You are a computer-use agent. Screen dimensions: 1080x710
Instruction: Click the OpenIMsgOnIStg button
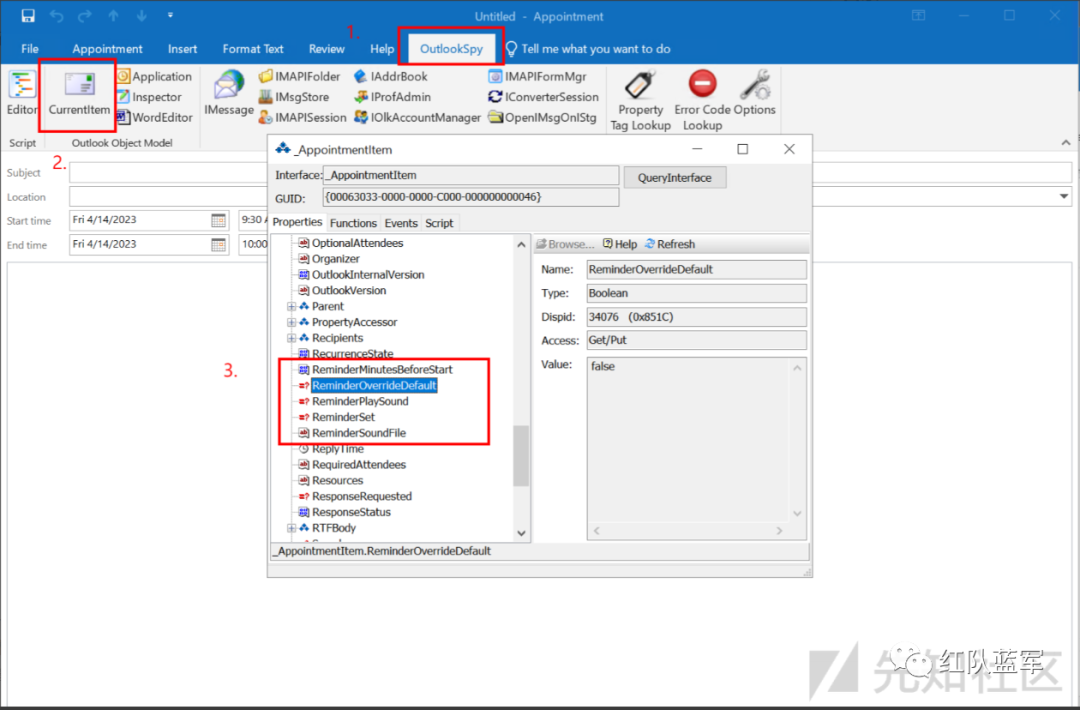pyautogui.click(x=543, y=118)
